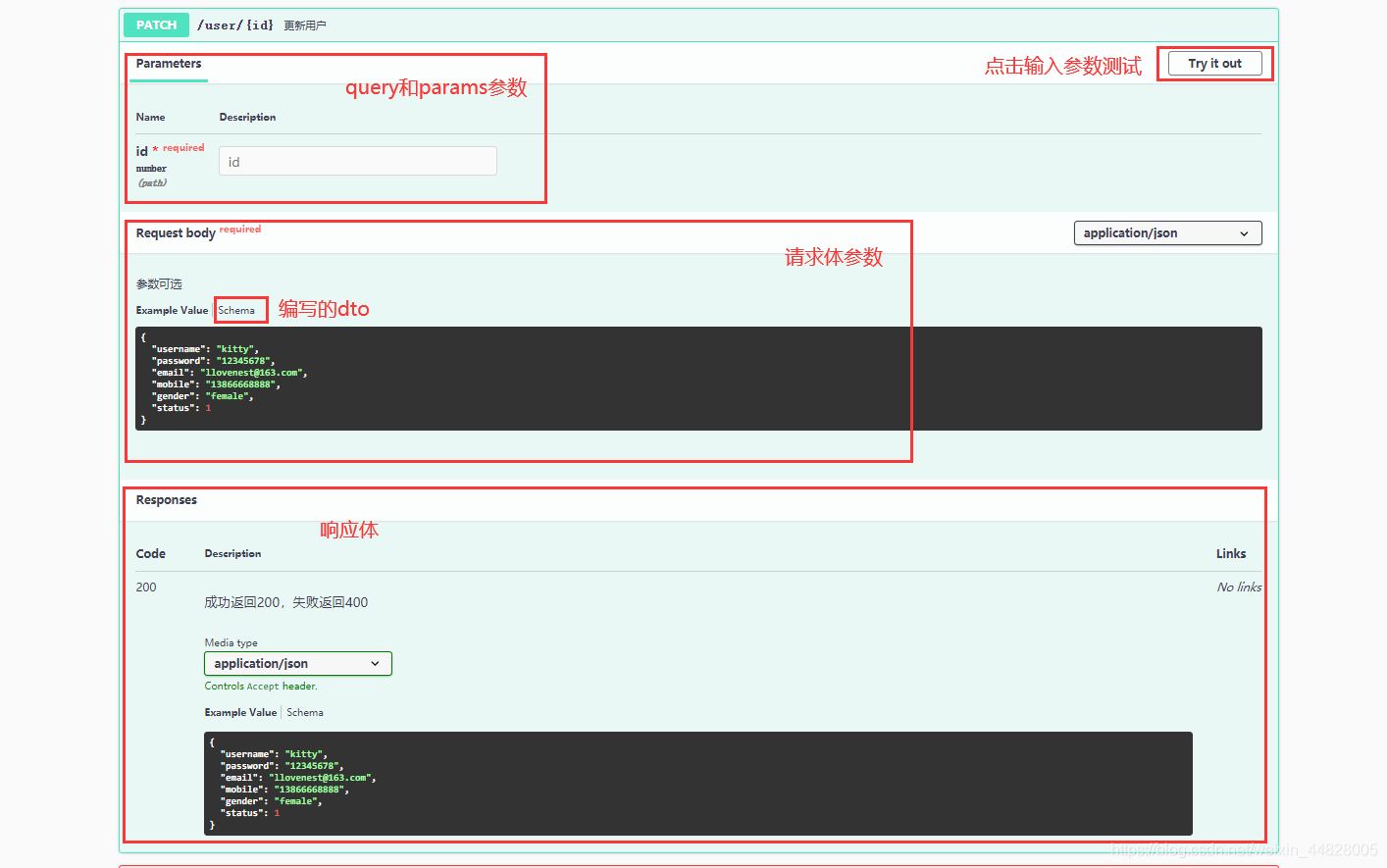Collapse the /user/{id} operation path
This screenshot has height=868, width=1387.
pos(235,26)
